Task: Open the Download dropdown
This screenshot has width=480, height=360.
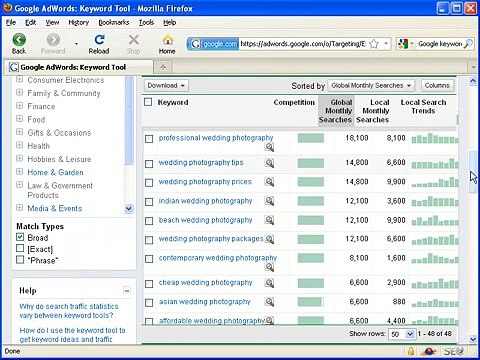Action: point(166,86)
